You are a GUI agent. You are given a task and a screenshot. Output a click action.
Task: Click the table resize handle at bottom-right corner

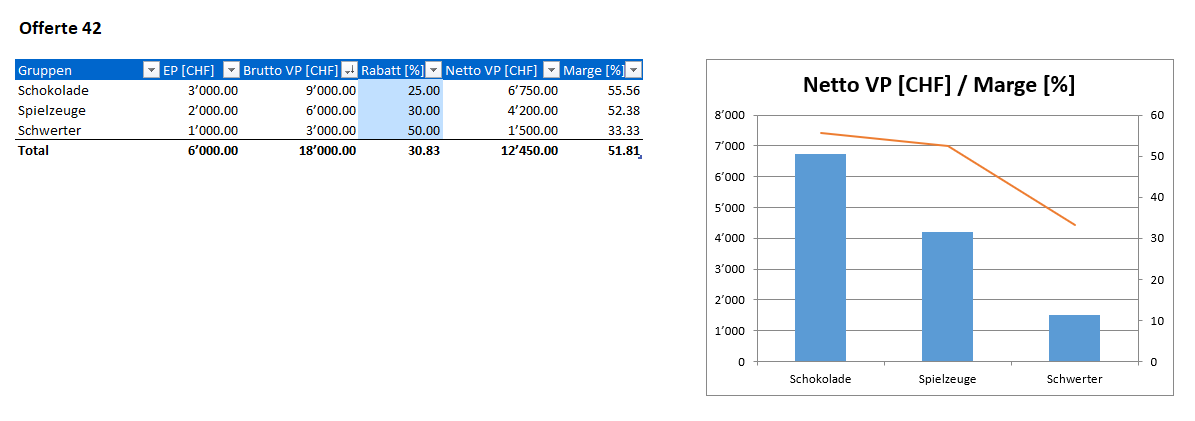pos(640,157)
